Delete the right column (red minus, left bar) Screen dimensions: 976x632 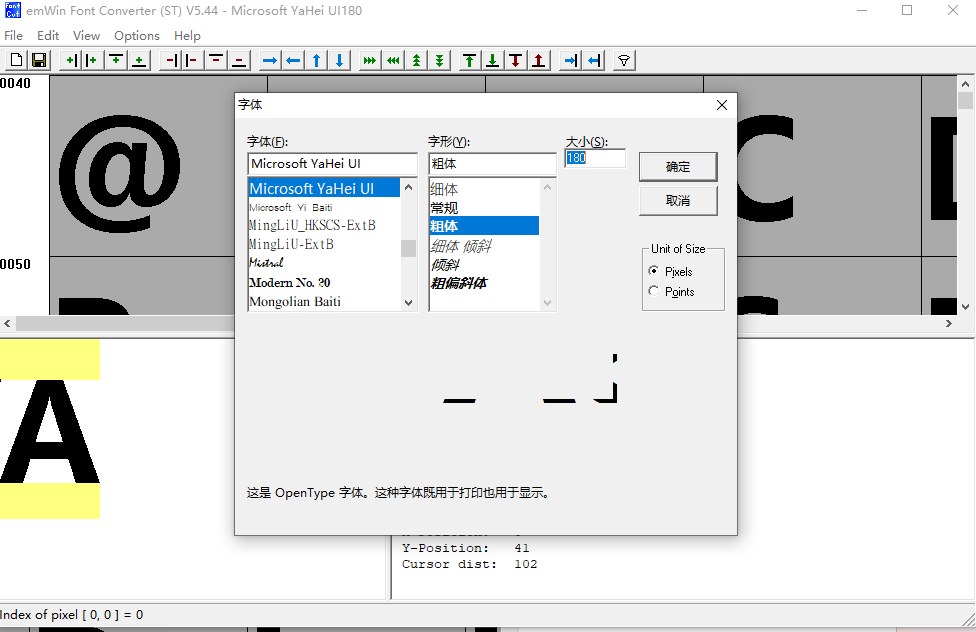point(192,60)
